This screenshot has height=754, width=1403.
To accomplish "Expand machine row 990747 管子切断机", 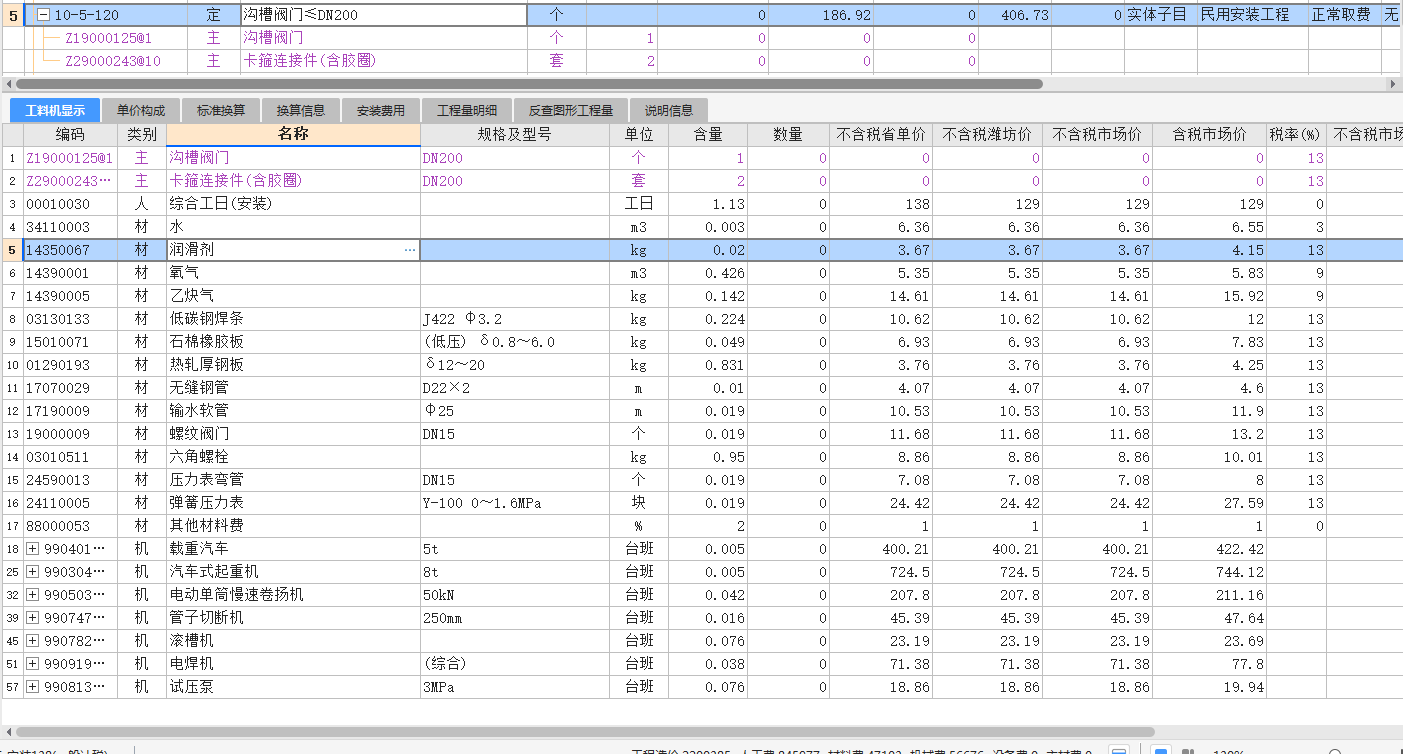I will 33,618.
